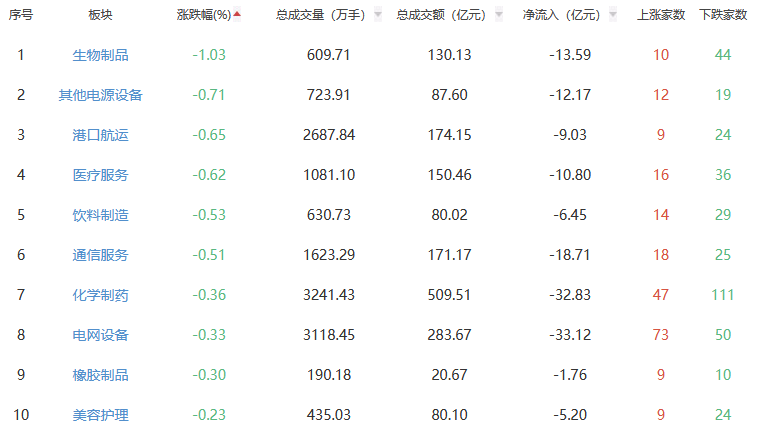Select the 美容护理 sector link
762x431 pixels.
[101, 415]
